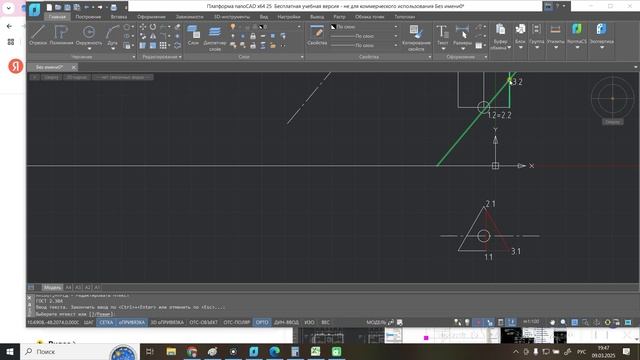Switch to the Оформление ribbon tab
The width and height of the screenshot is (640, 360).
(x=151, y=17)
